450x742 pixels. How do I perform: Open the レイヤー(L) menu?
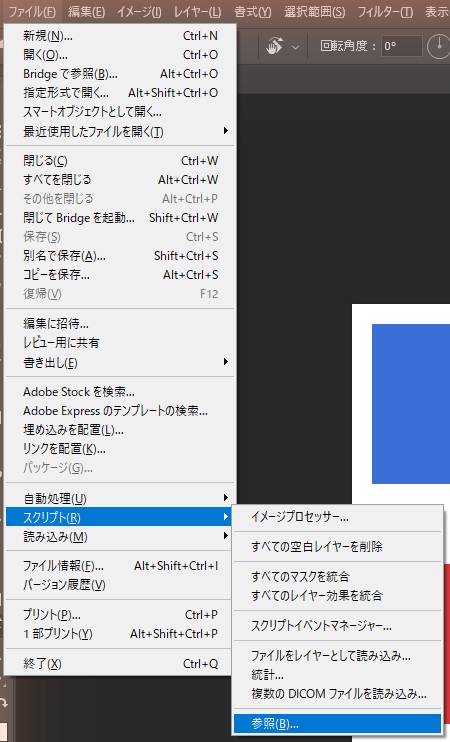pyautogui.click(x=197, y=11)
